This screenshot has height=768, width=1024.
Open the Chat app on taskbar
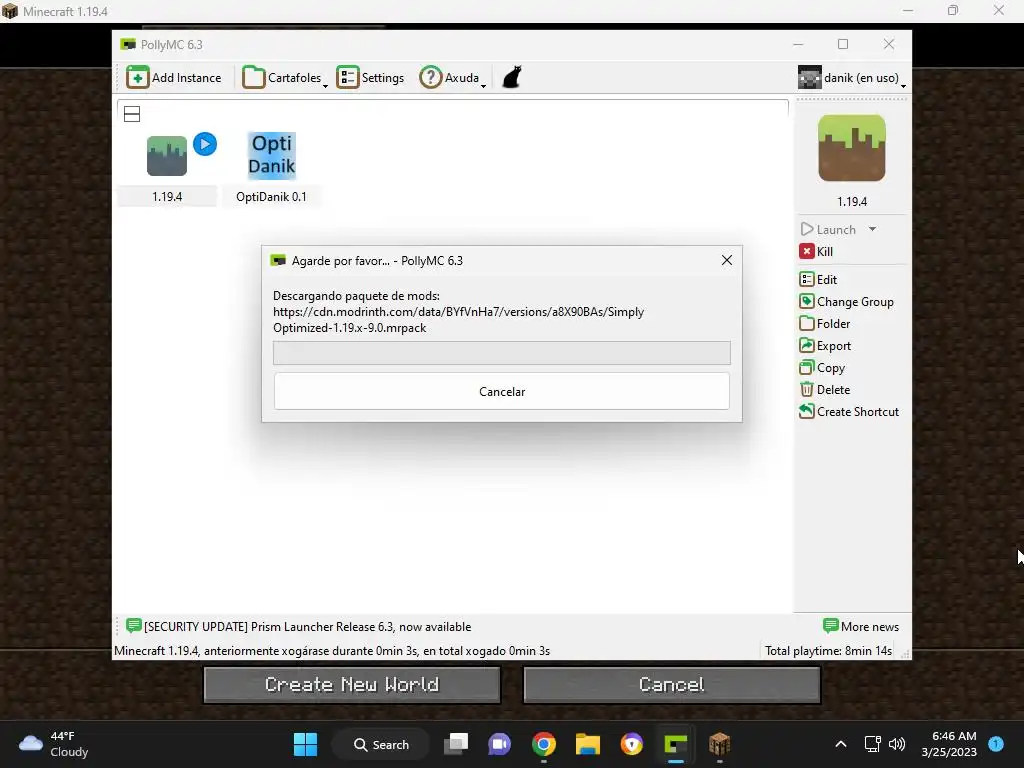pos(500,744)
